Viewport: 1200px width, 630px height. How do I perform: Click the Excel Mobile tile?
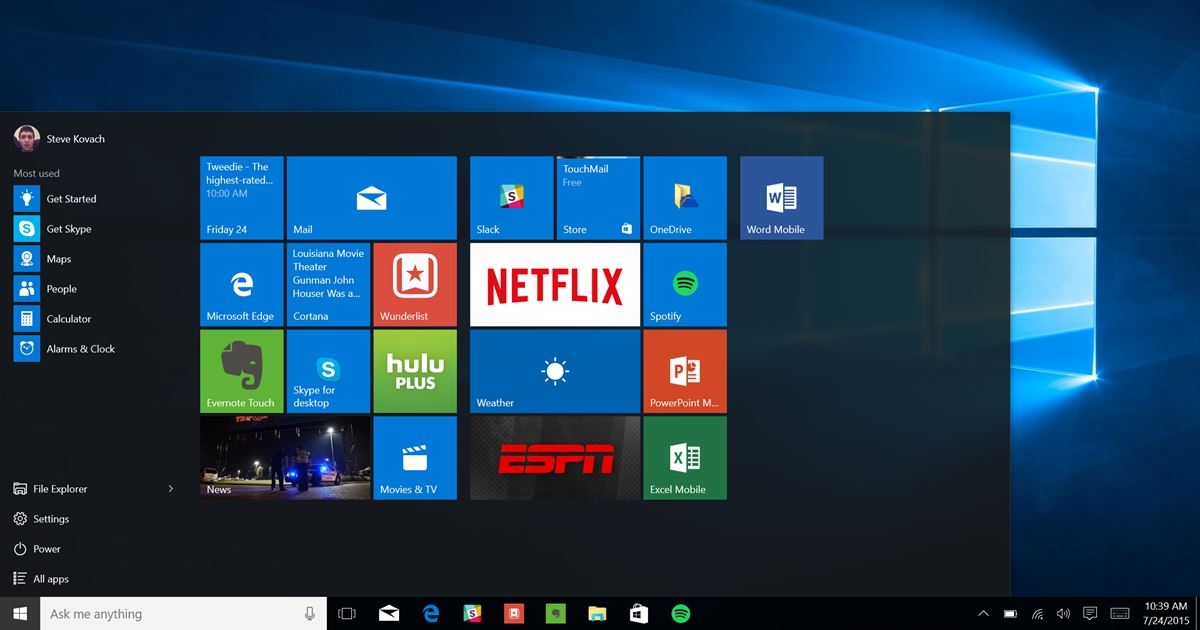(685, 458)
